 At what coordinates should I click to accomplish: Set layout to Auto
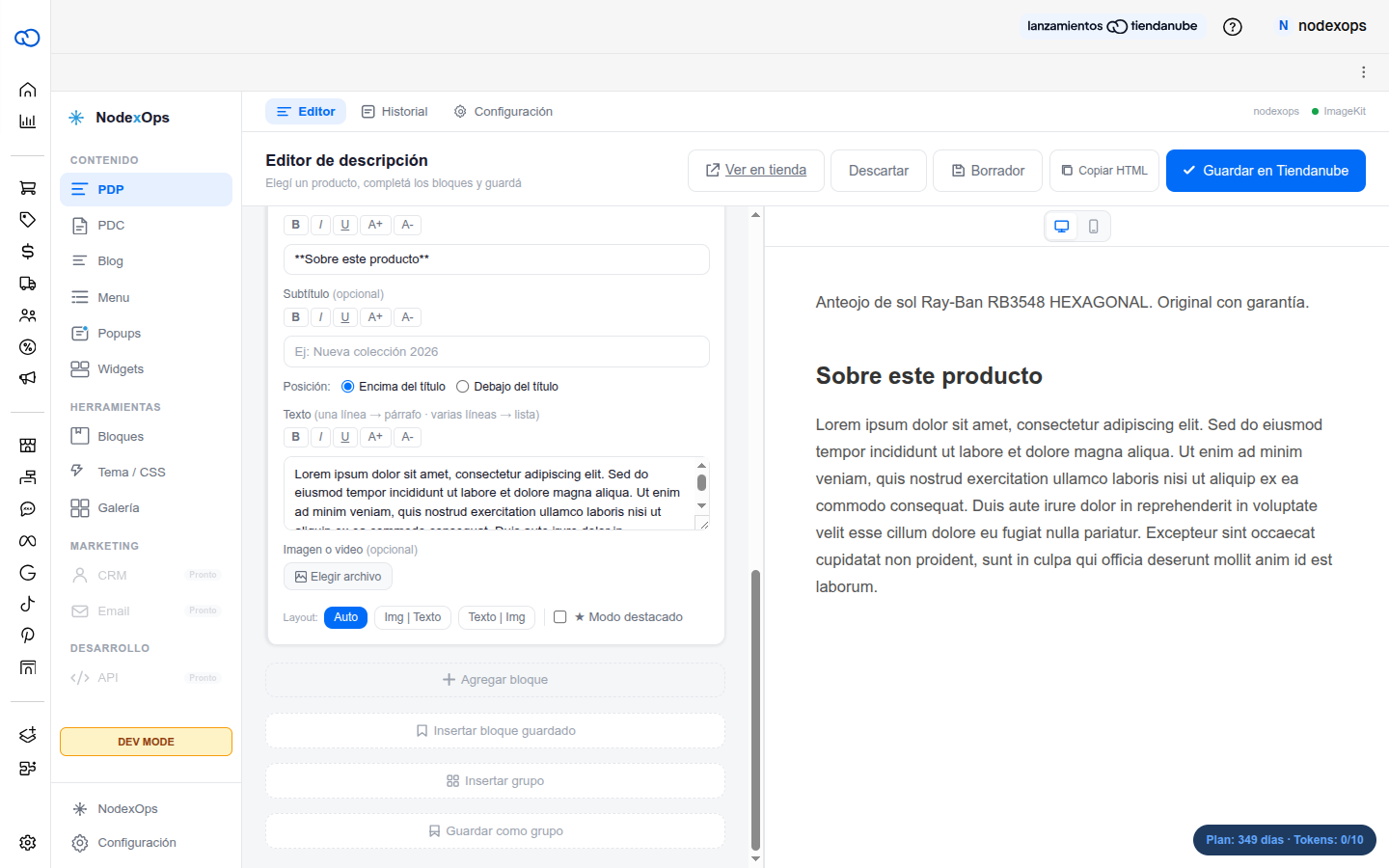345,617
